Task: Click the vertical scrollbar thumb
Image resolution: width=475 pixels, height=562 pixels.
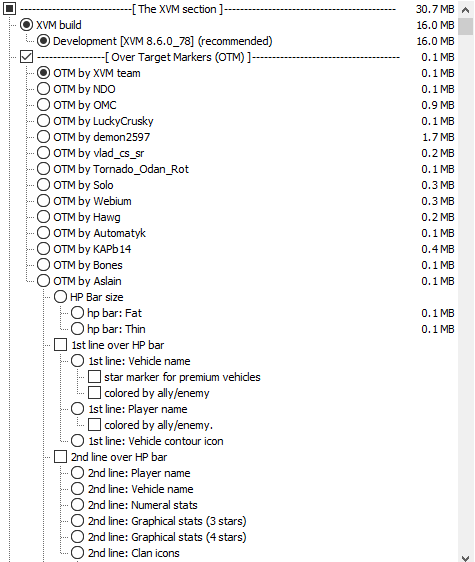Action: coord(466,26)
